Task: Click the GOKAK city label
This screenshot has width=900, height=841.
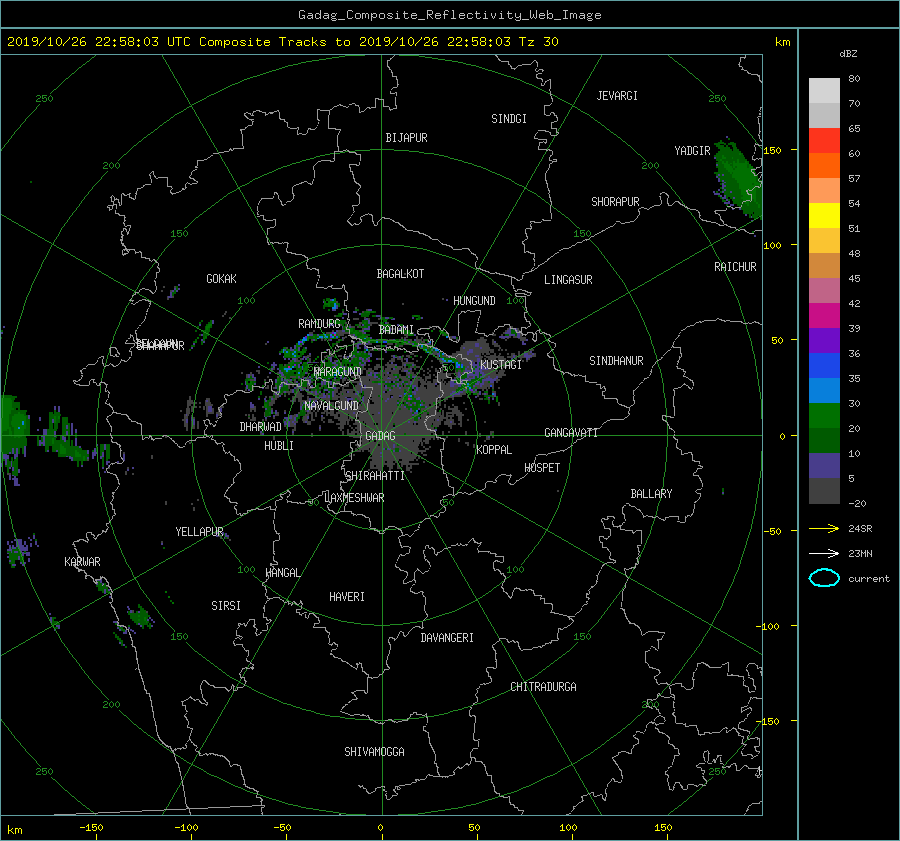Action: [221, 278]
